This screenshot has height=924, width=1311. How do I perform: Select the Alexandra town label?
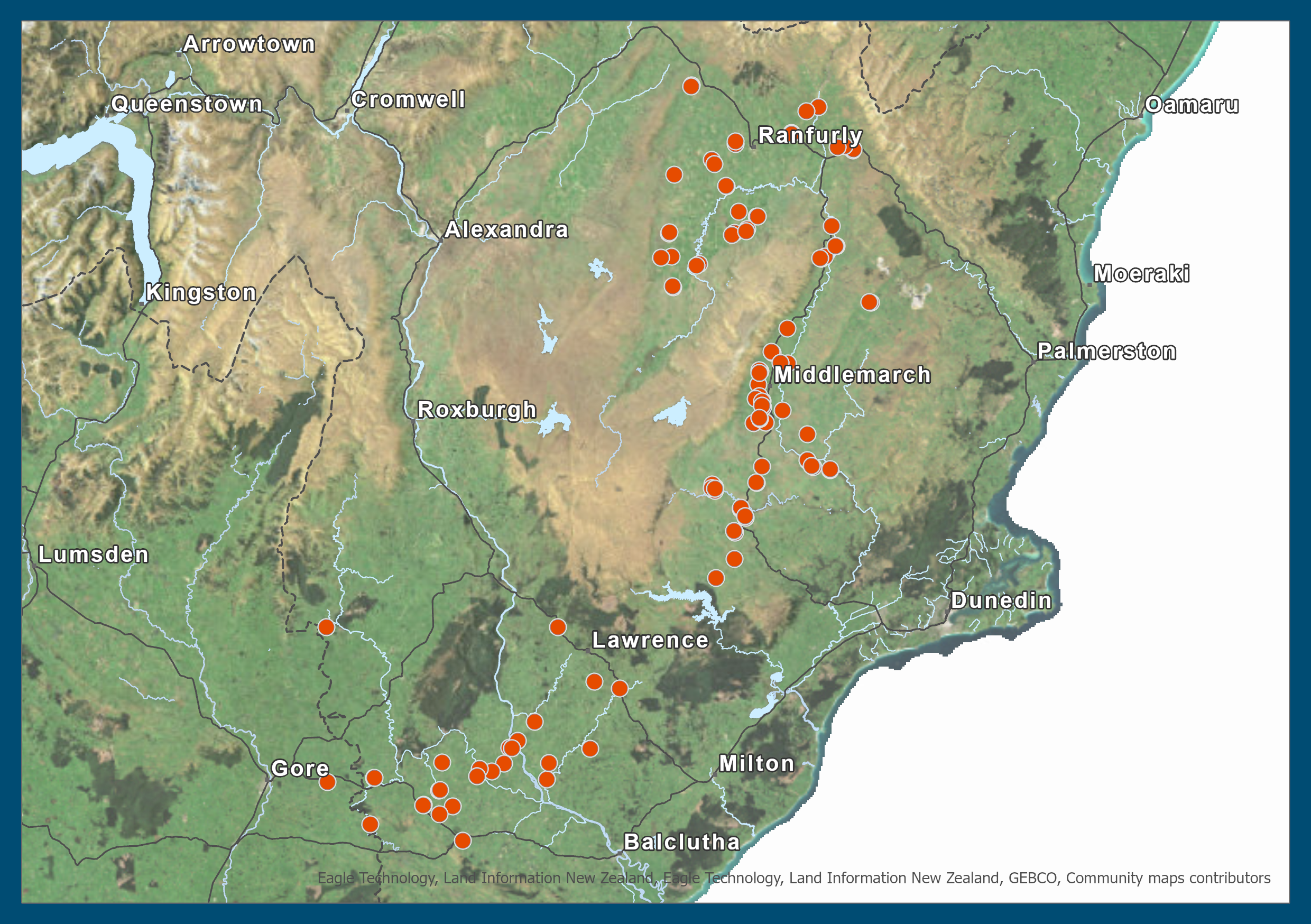(x=506, y=229)
